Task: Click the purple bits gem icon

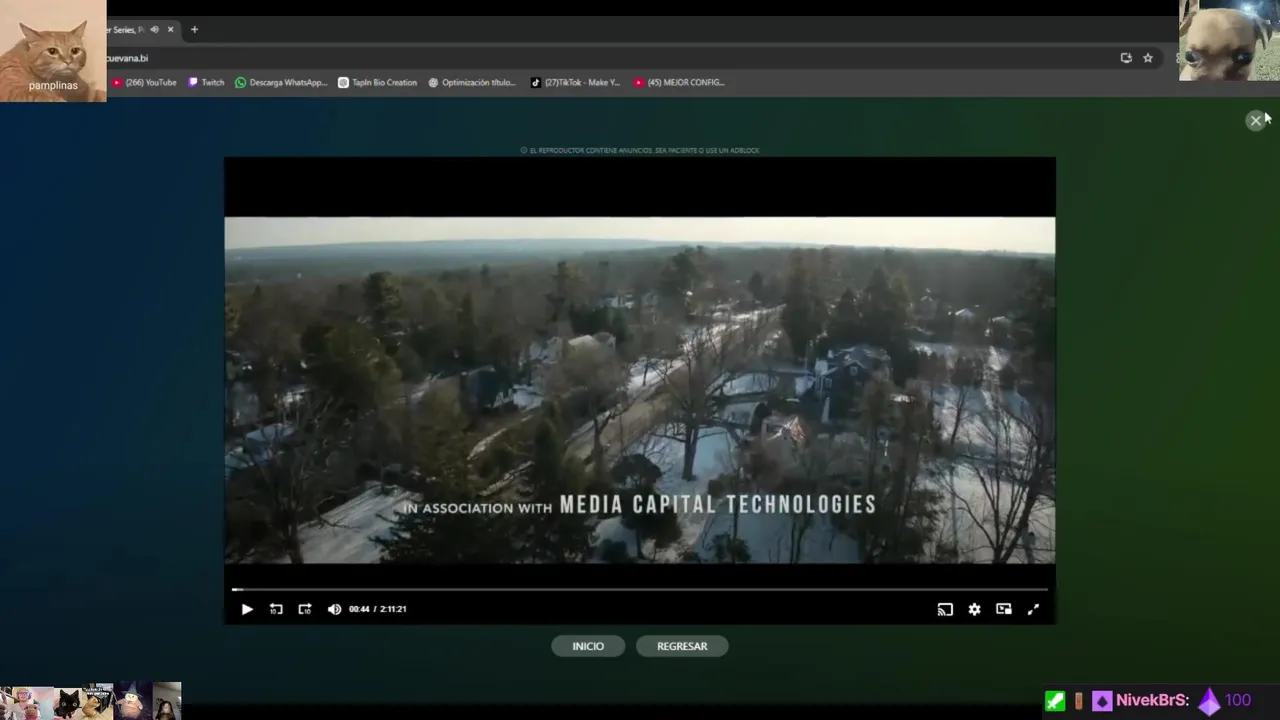Action: [1209, 701]
